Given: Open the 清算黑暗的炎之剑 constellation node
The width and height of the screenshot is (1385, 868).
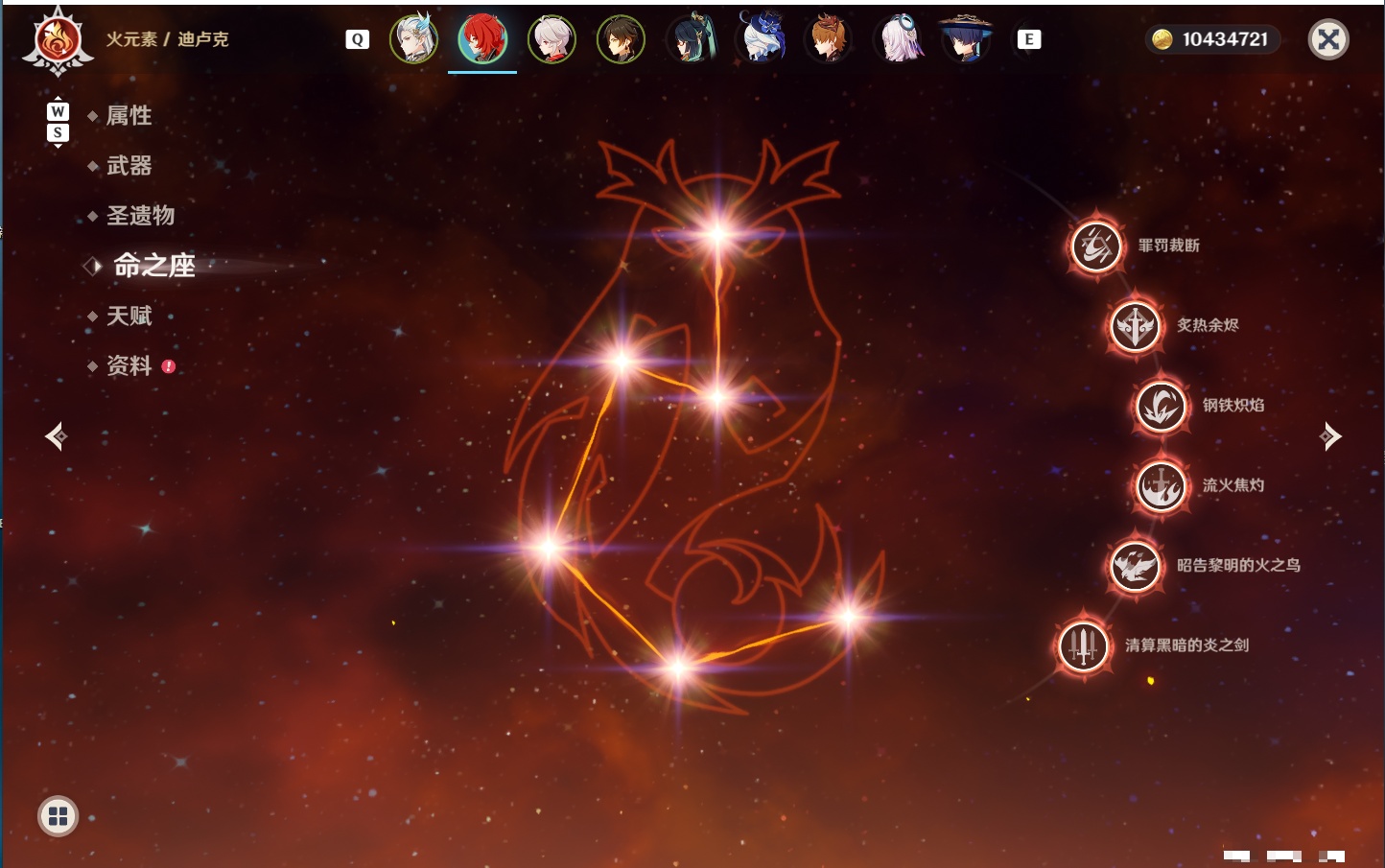Looking at the screenshot, I should 1083,645.
